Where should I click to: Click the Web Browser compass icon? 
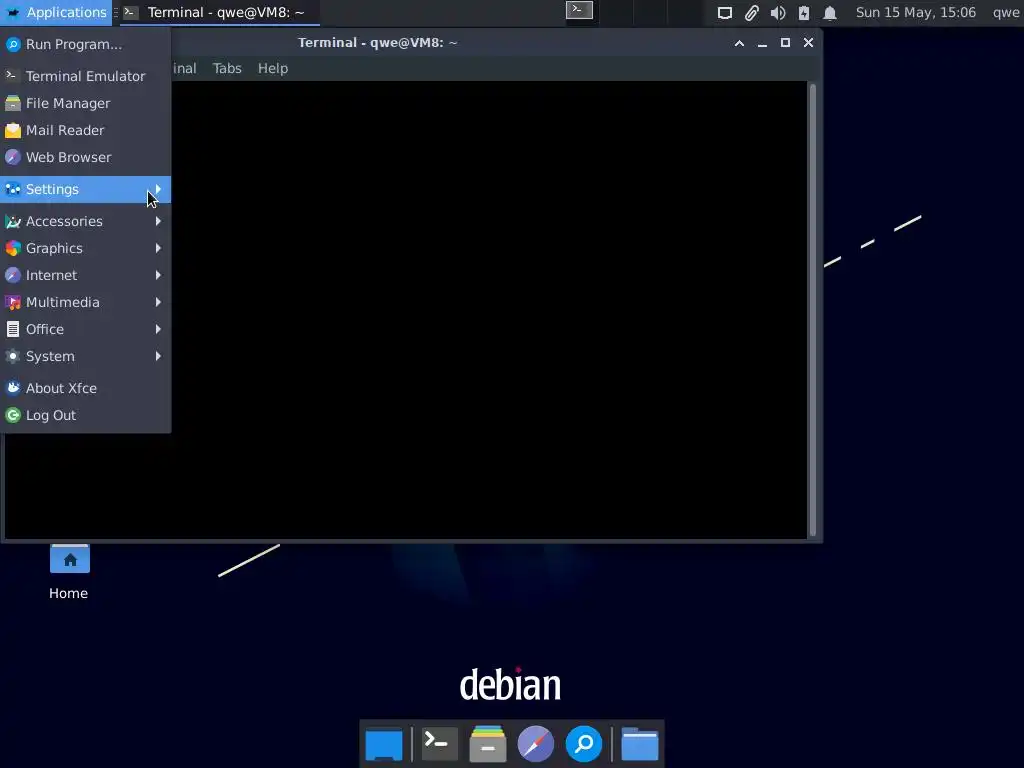(13, 157)
